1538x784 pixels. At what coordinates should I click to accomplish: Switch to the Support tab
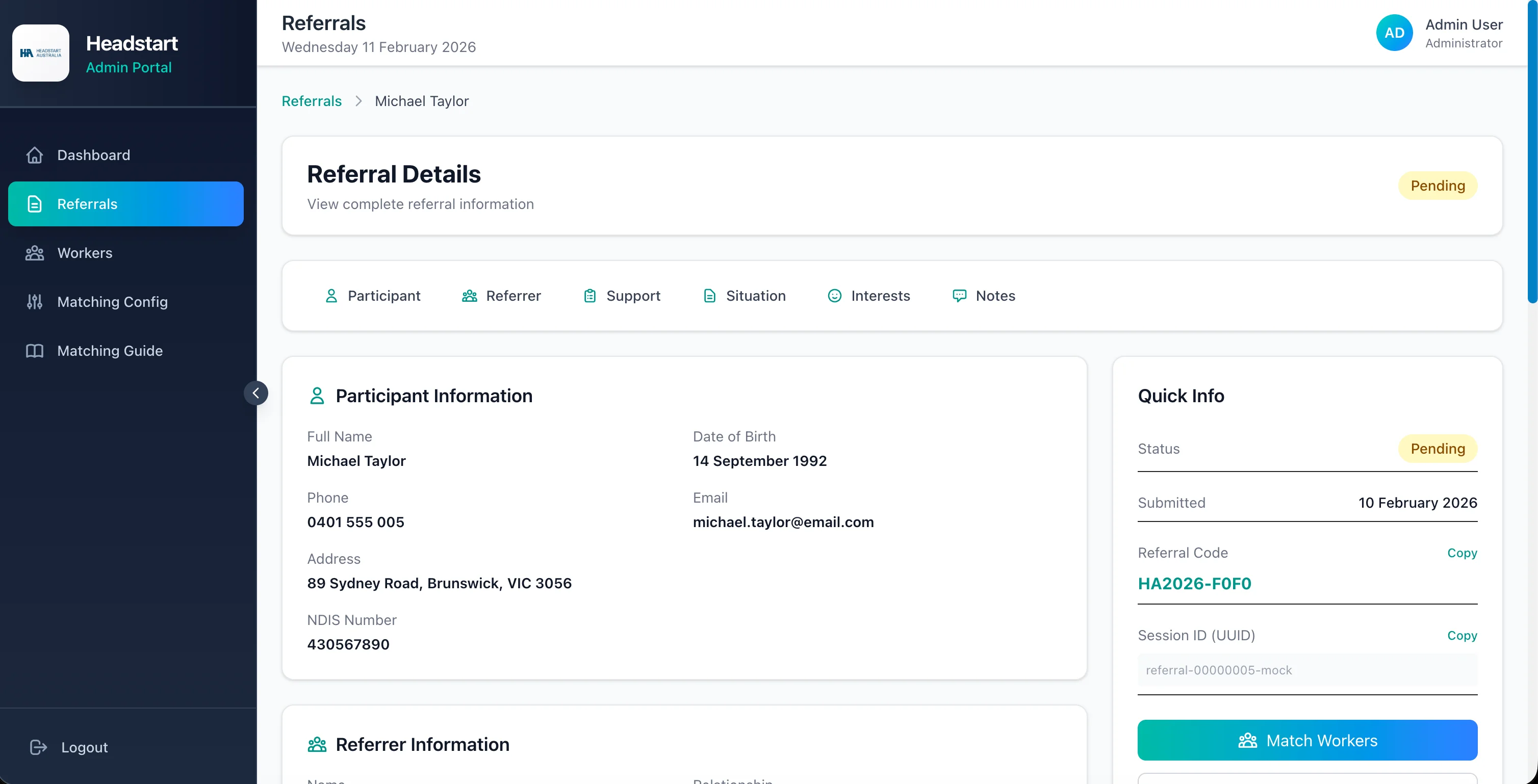pos(622,296)
